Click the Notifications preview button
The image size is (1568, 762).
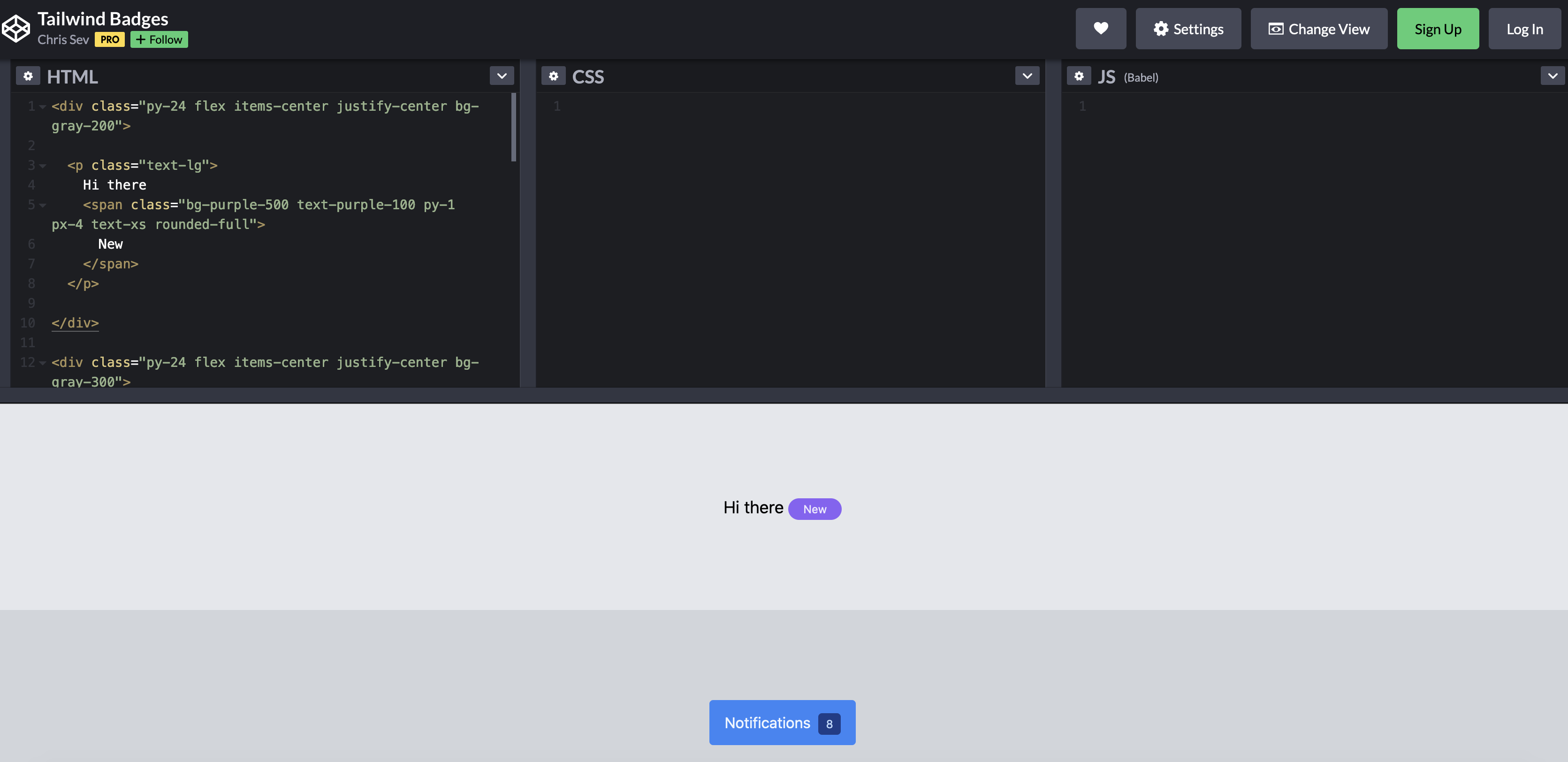click(782, 723)
